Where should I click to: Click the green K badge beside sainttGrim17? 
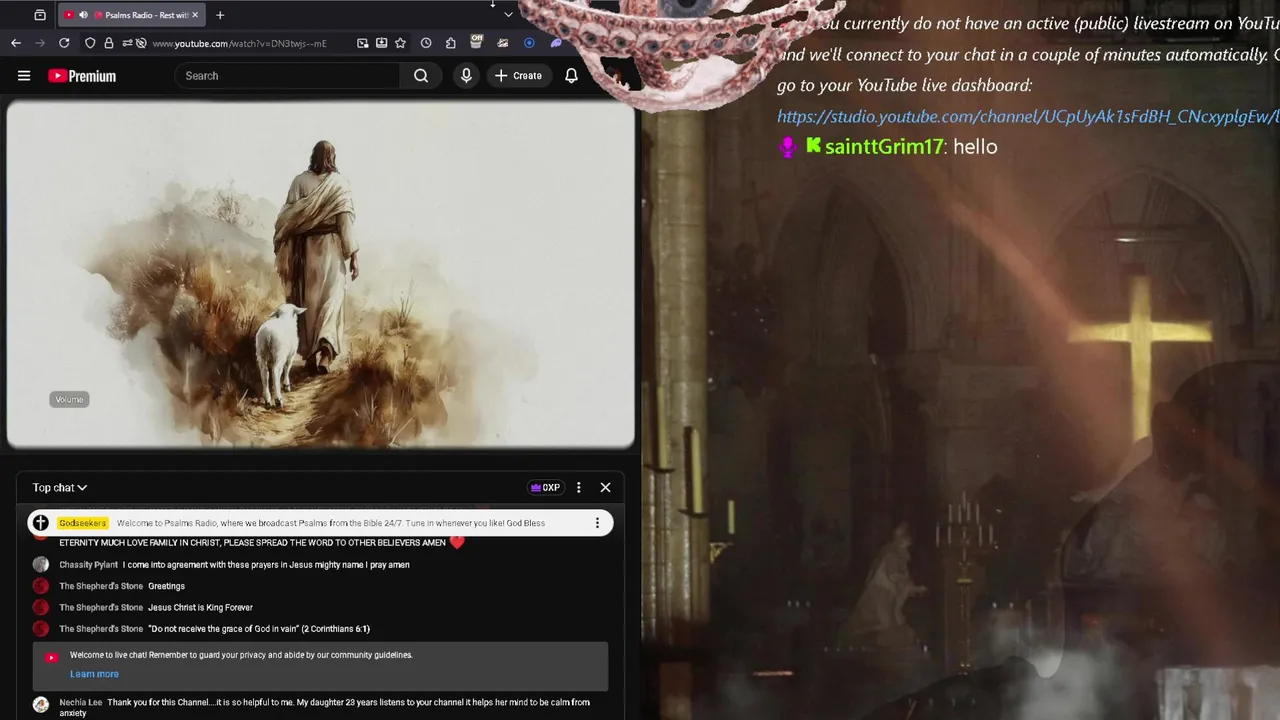click(x=813, y=145)
